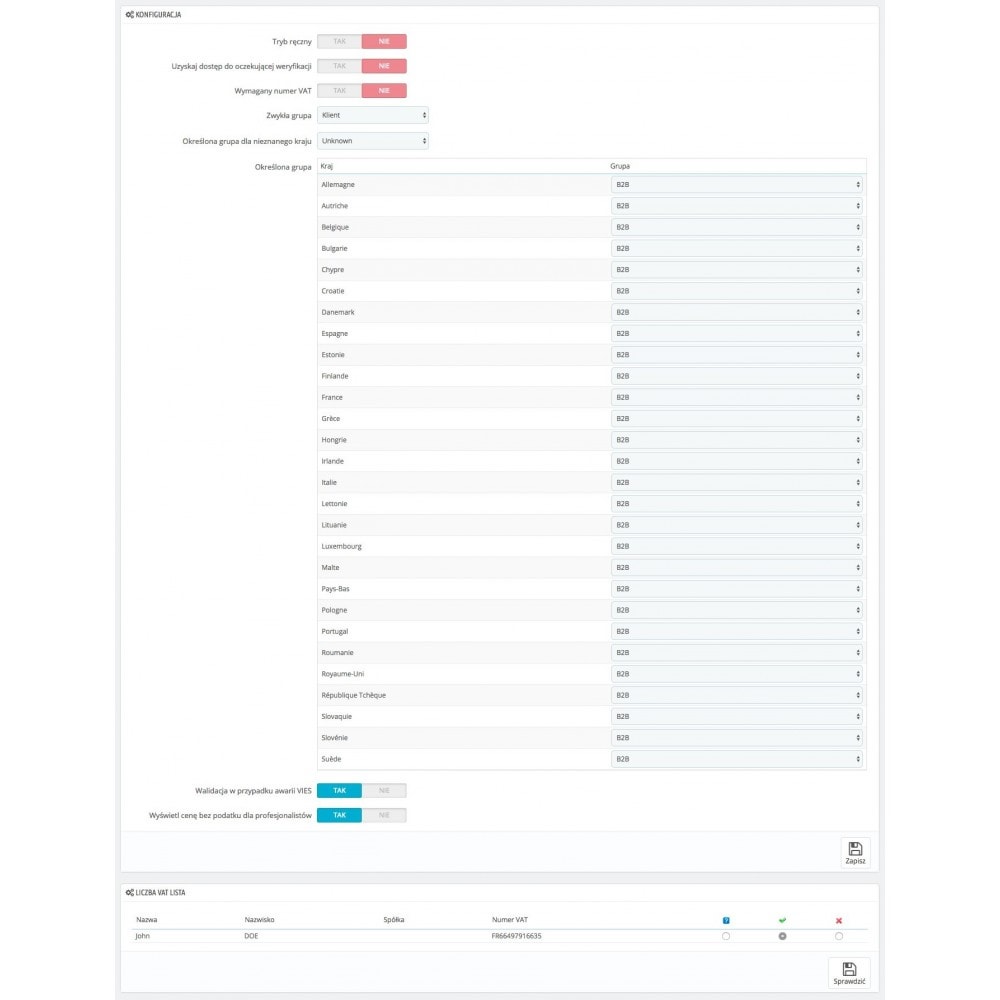This screenshot has width=1000, height=1000.
Task: Click the red X column icon
Action: (838, 920)
